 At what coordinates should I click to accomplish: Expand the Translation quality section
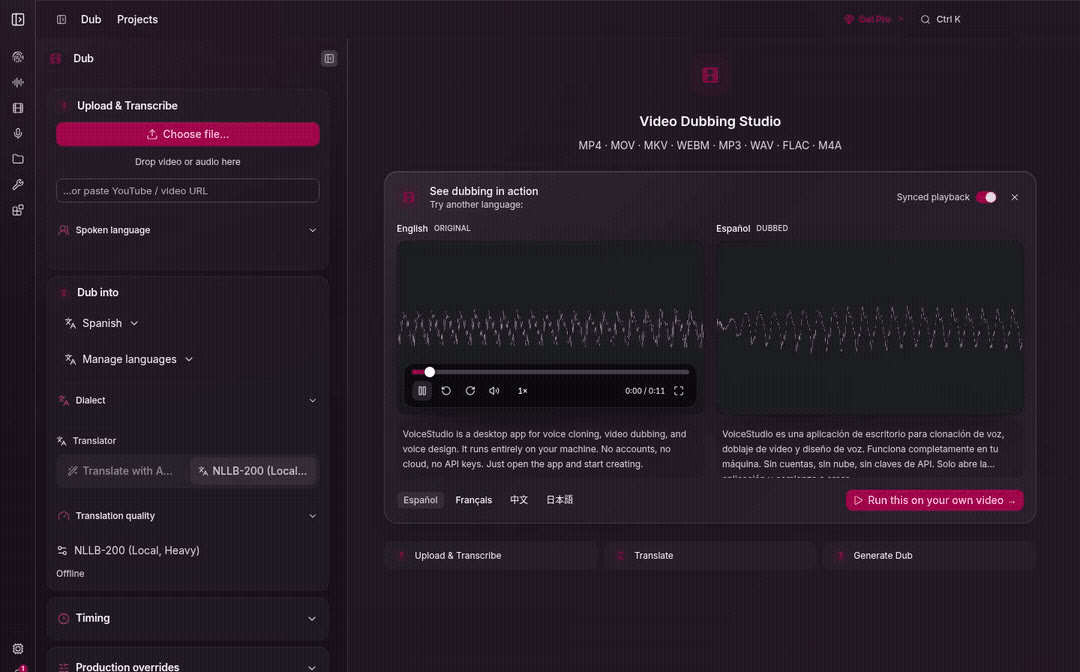188,516
